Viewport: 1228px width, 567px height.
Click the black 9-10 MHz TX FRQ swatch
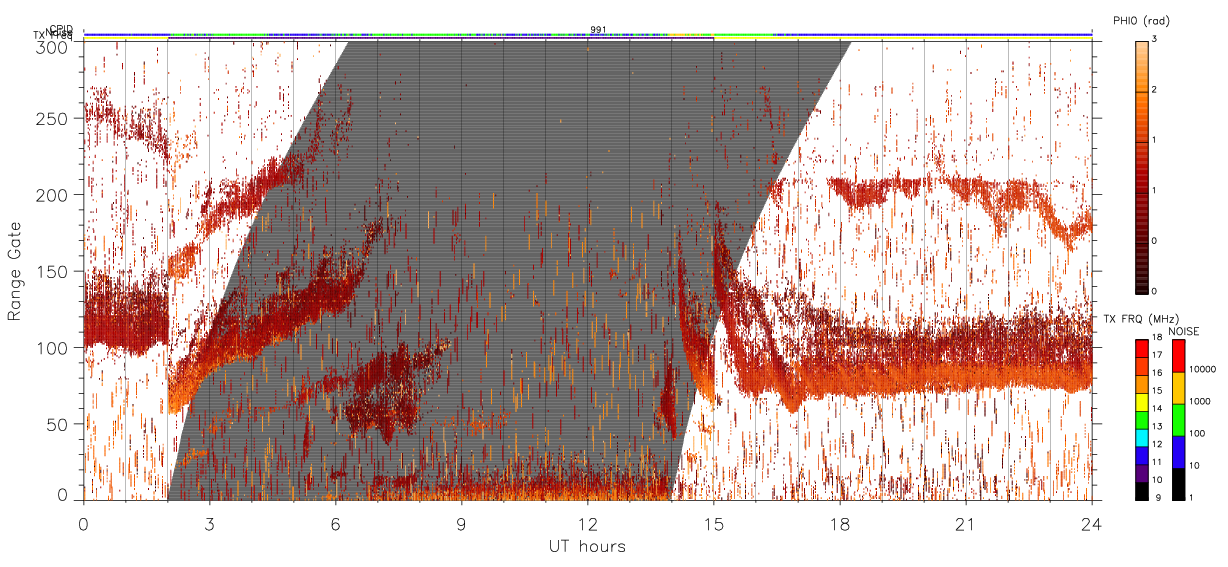[1142, 491]
